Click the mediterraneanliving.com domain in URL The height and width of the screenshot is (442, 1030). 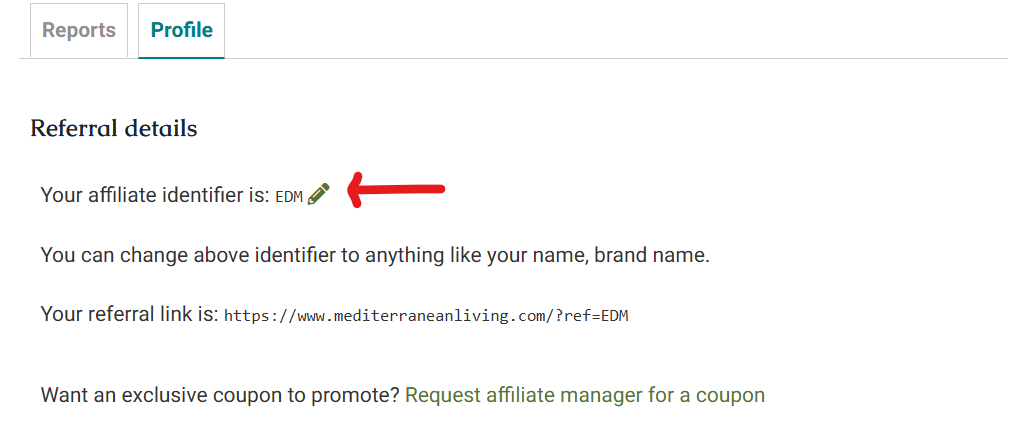tap(417, 316)
